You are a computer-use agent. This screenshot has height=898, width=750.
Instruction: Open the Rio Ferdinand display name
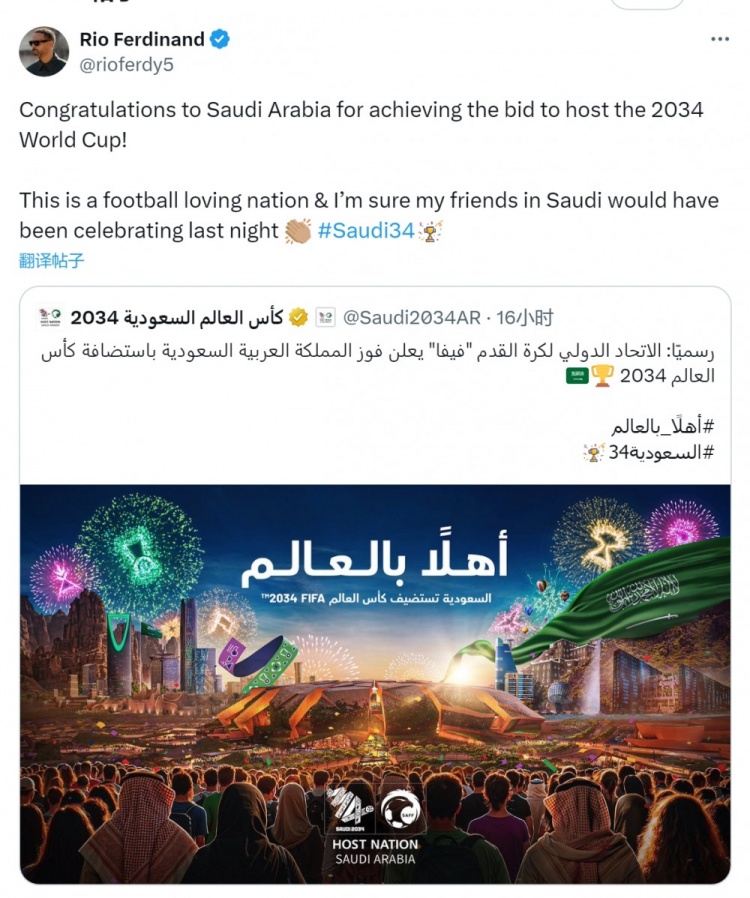[142, 40]
